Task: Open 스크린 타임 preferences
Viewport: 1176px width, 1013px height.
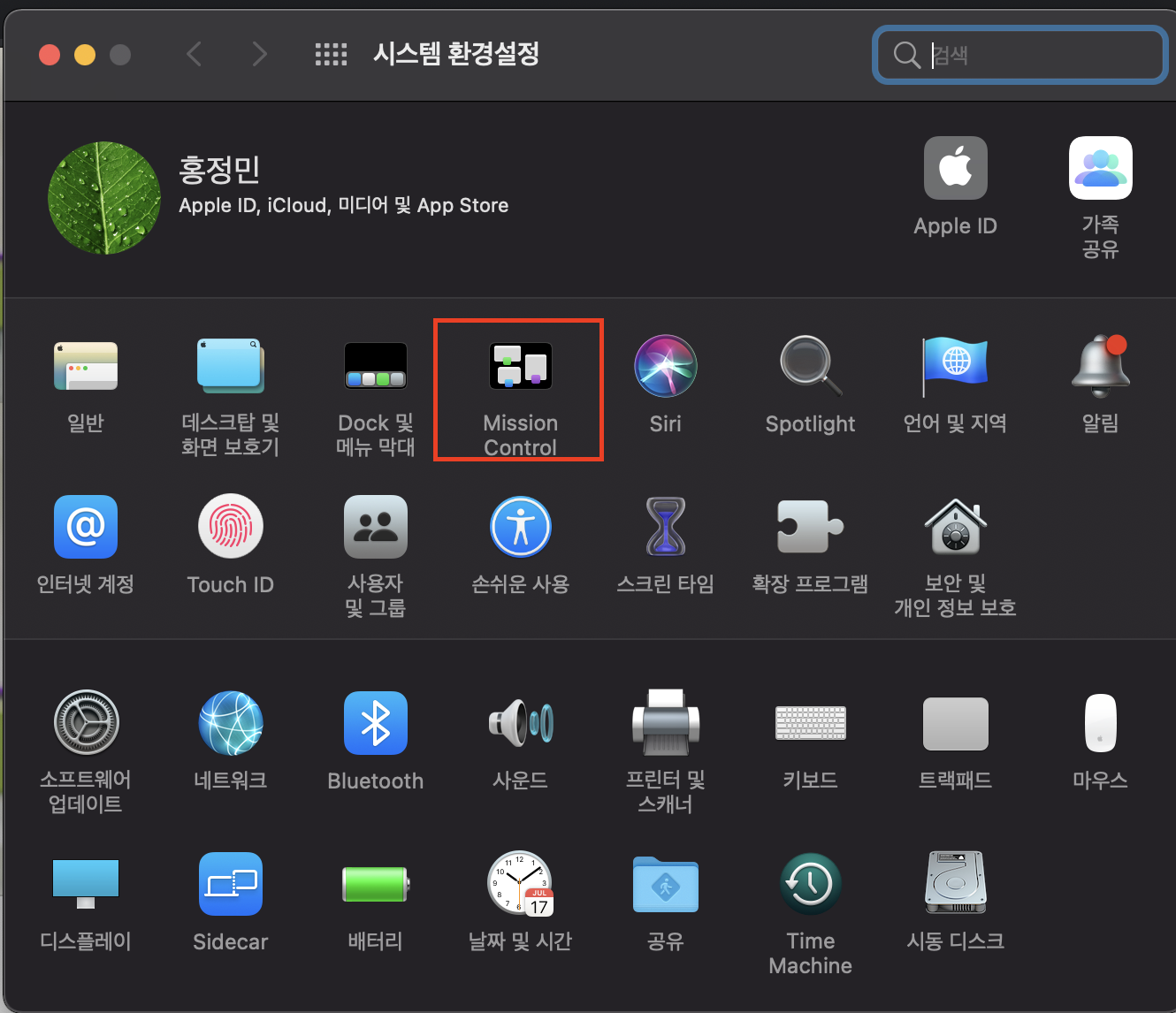Action: [x=665, y=527]
